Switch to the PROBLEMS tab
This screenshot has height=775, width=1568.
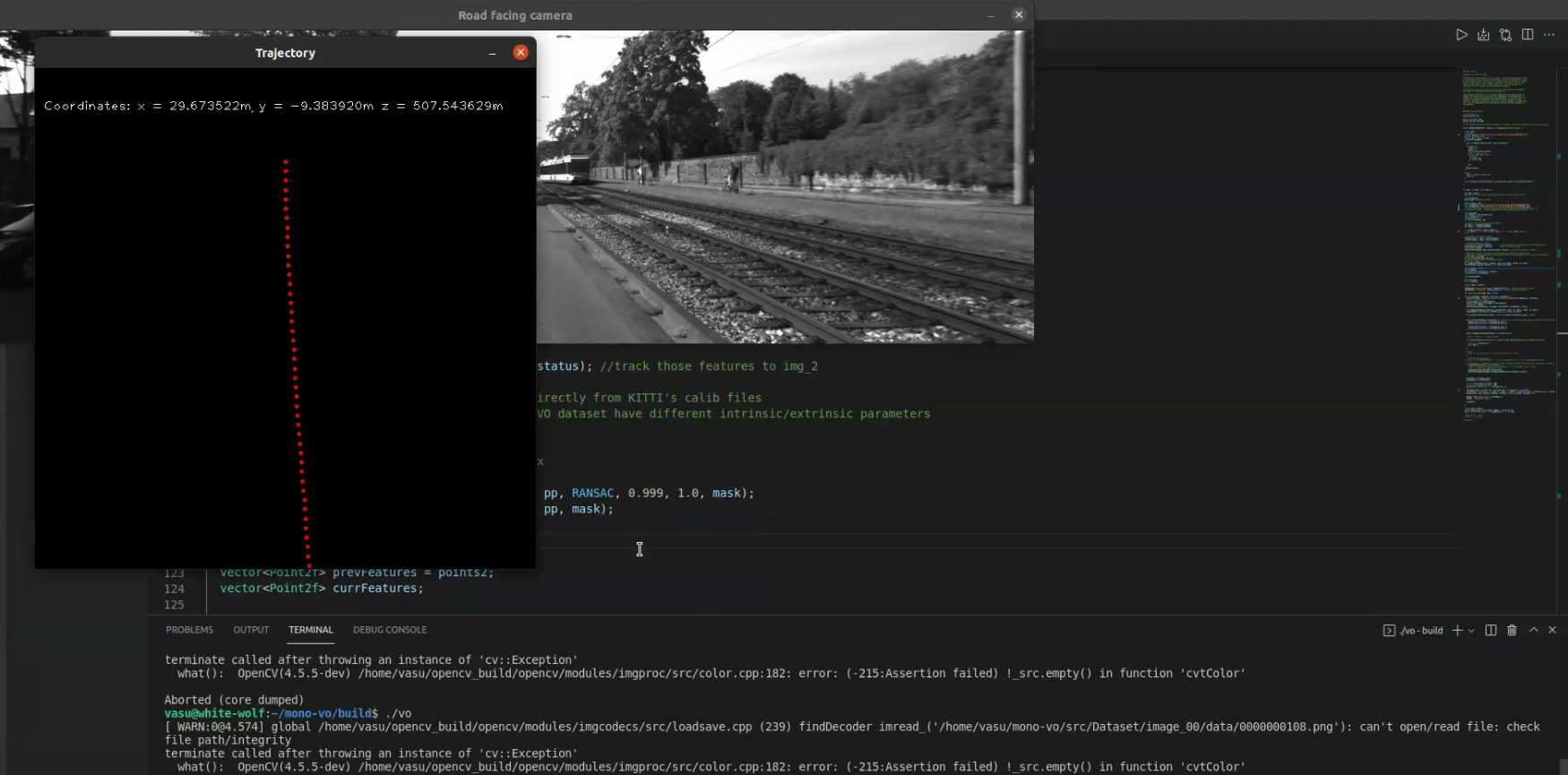pyautogui.click(x=189, y=630)
